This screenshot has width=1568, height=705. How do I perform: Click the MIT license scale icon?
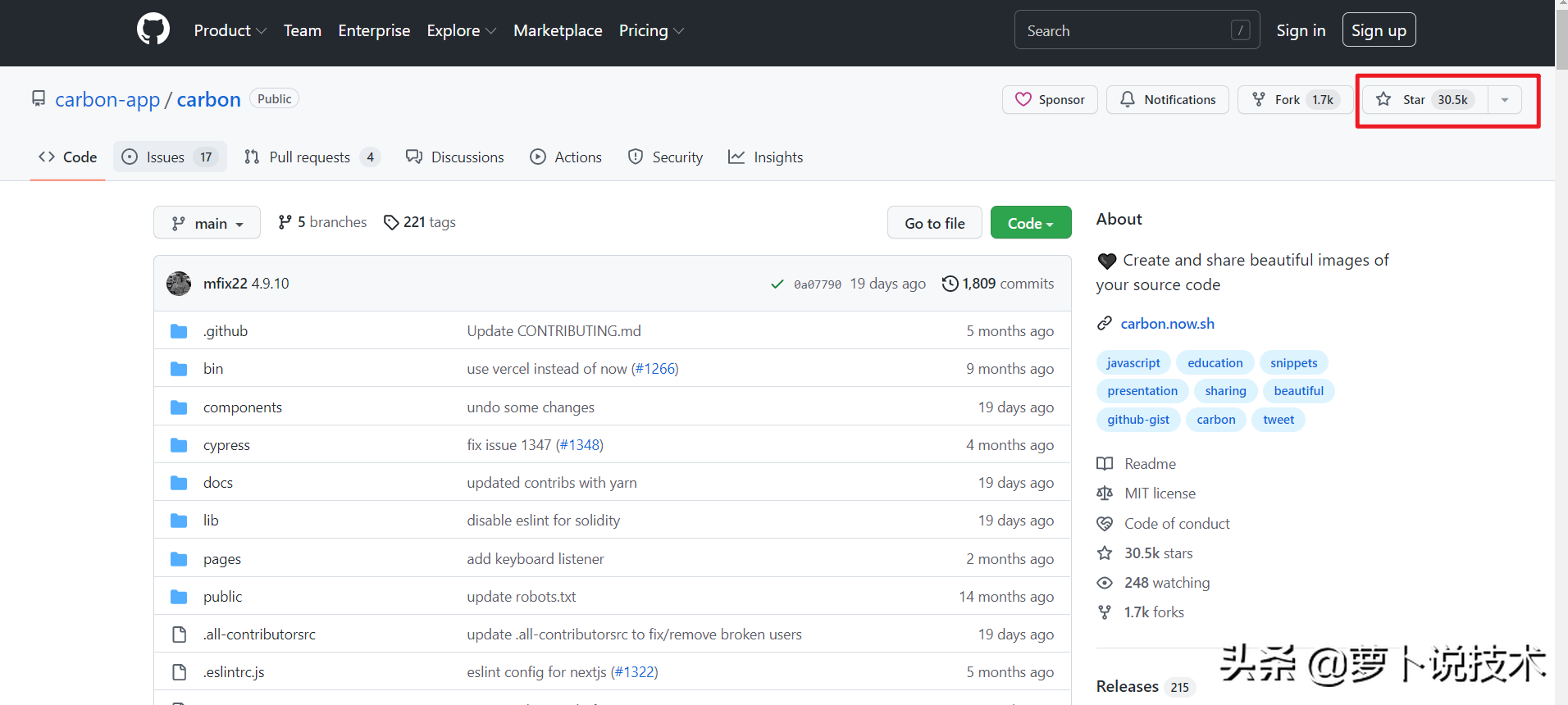[1105, 493]
